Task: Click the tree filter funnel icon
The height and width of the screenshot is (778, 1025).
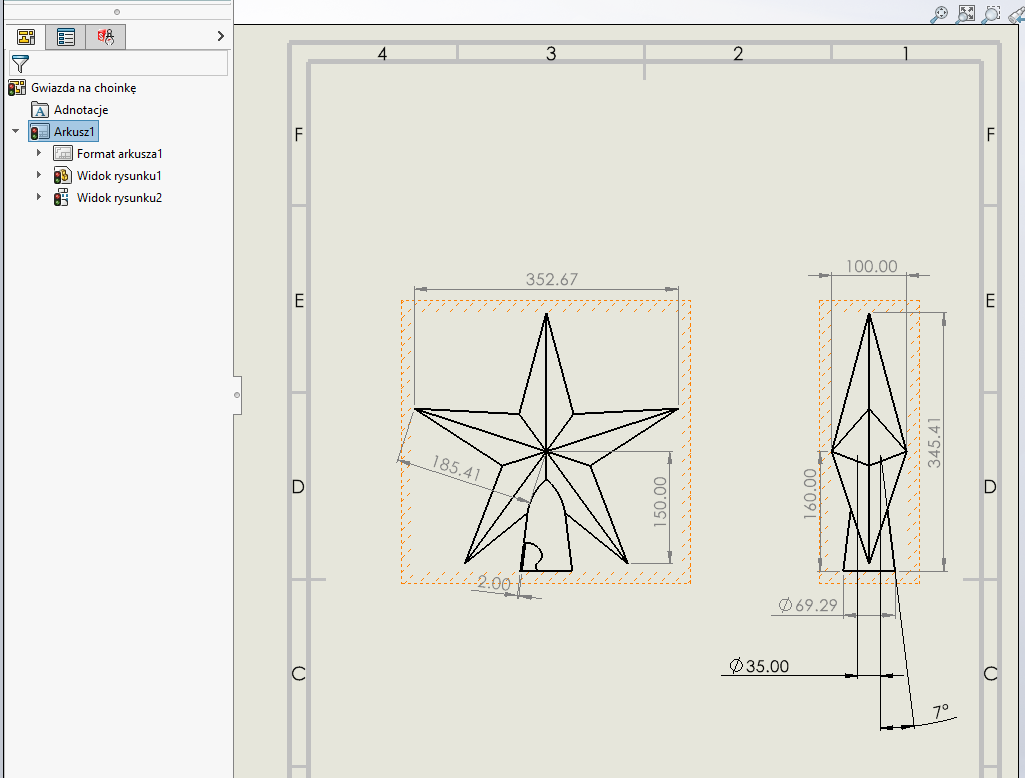Action: (x=20, y=64)
